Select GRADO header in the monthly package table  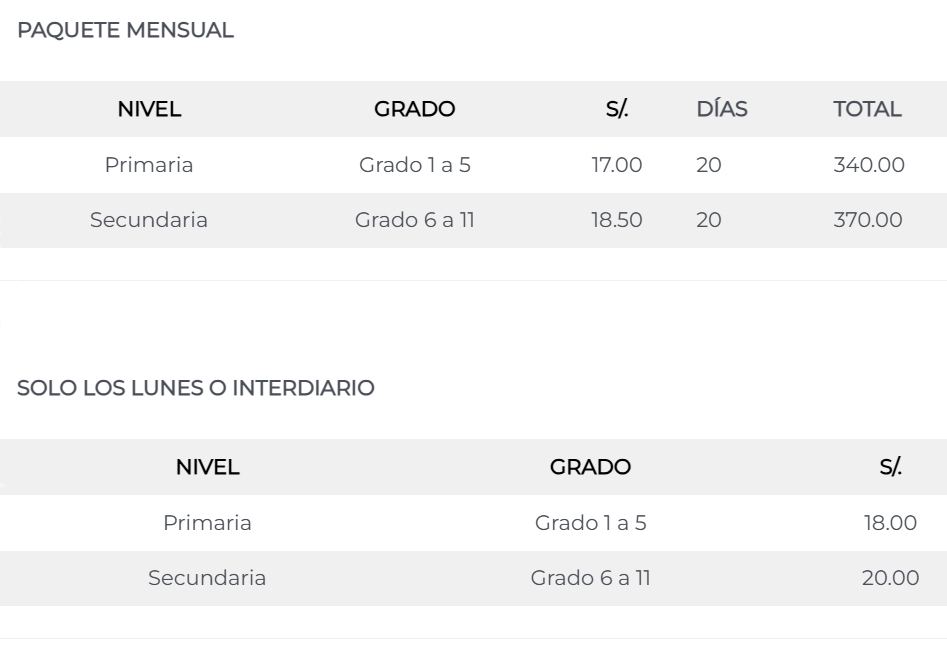(x=414, y=110)
